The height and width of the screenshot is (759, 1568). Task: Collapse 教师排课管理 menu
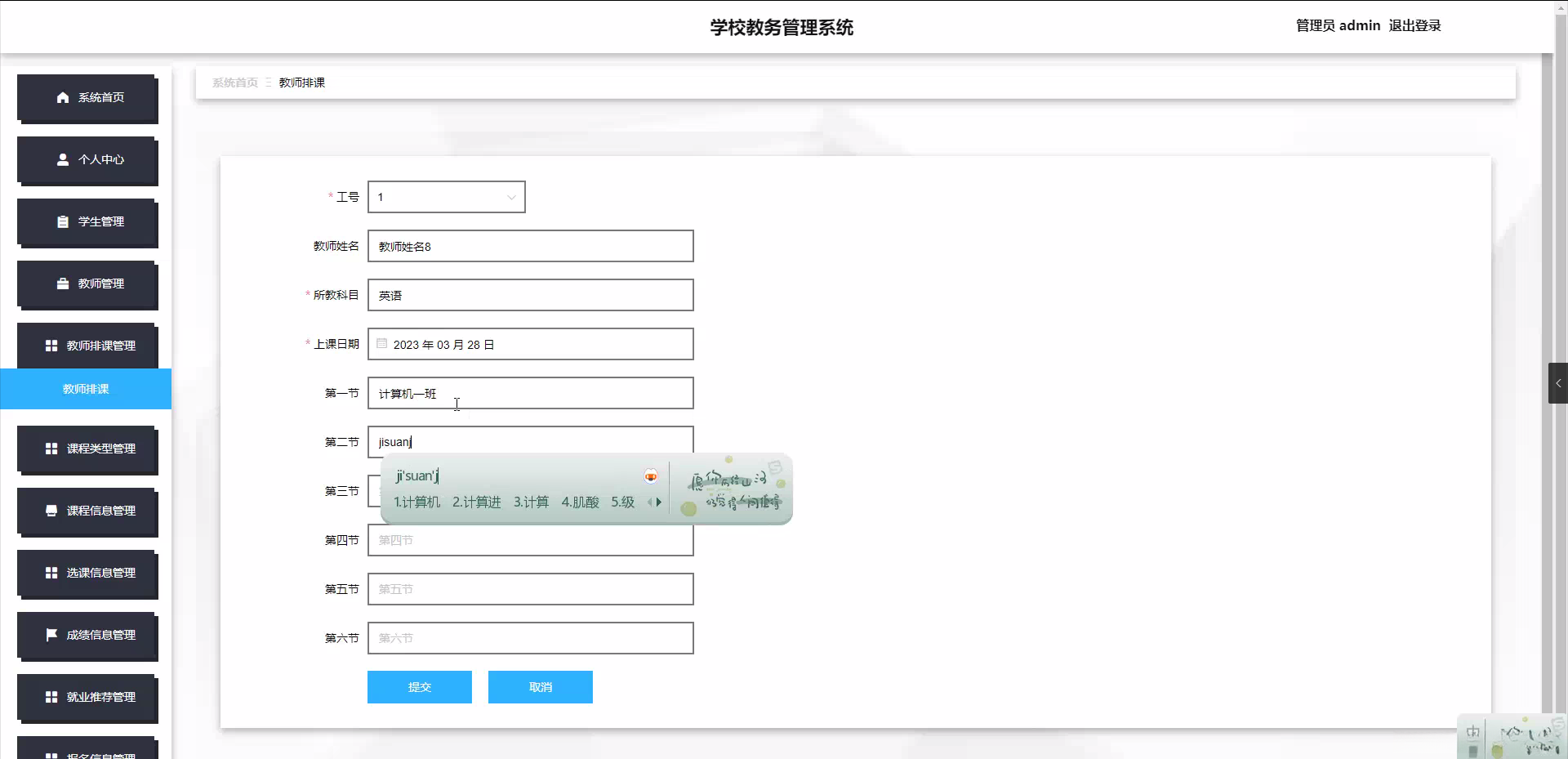[x=87, y=346]
